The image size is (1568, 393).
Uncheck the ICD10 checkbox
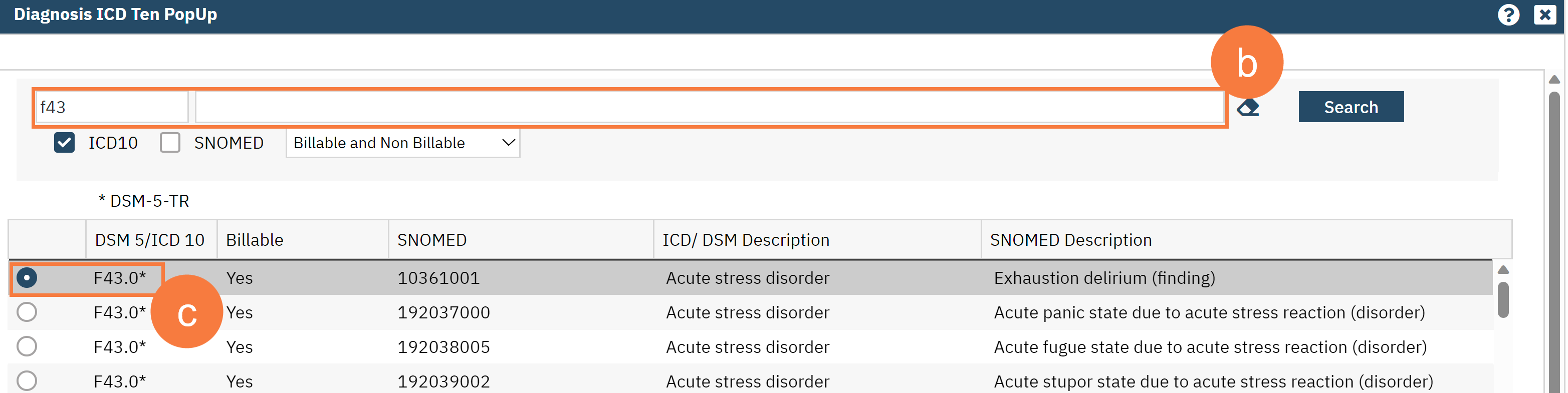click(x=65, y=143)
